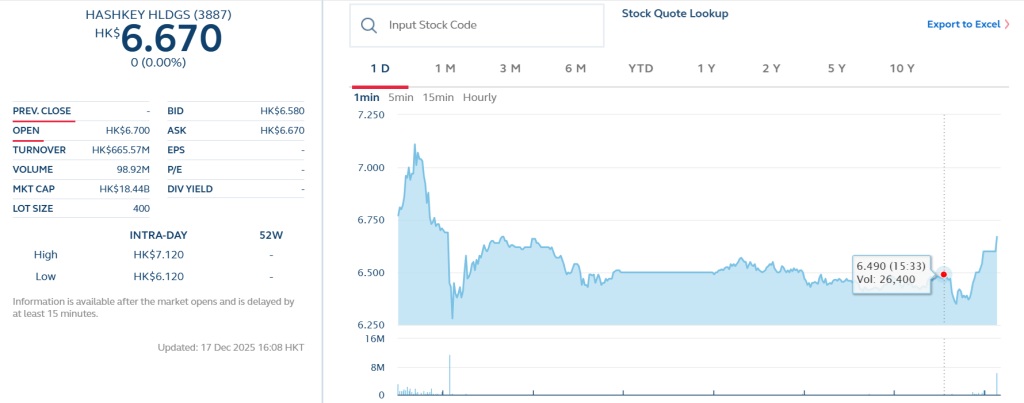
Task: Click the P/E label
Action: click(x=176, y=170)
